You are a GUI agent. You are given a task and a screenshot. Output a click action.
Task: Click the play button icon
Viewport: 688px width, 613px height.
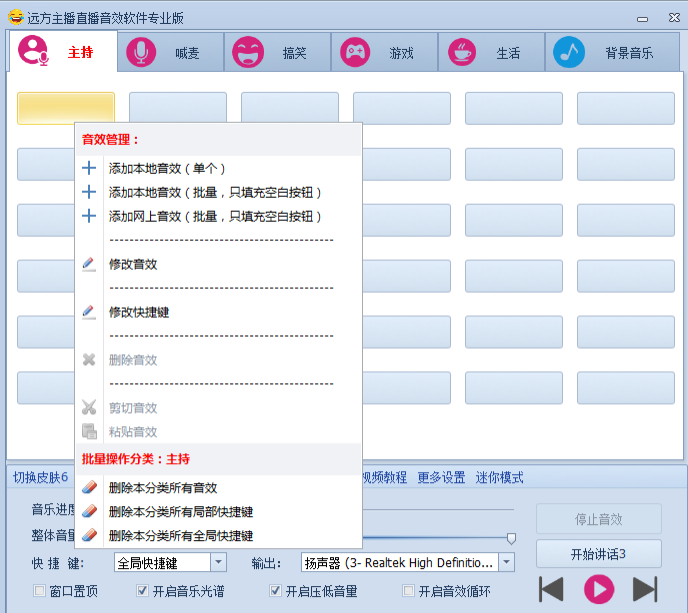(x=599, y=589)
